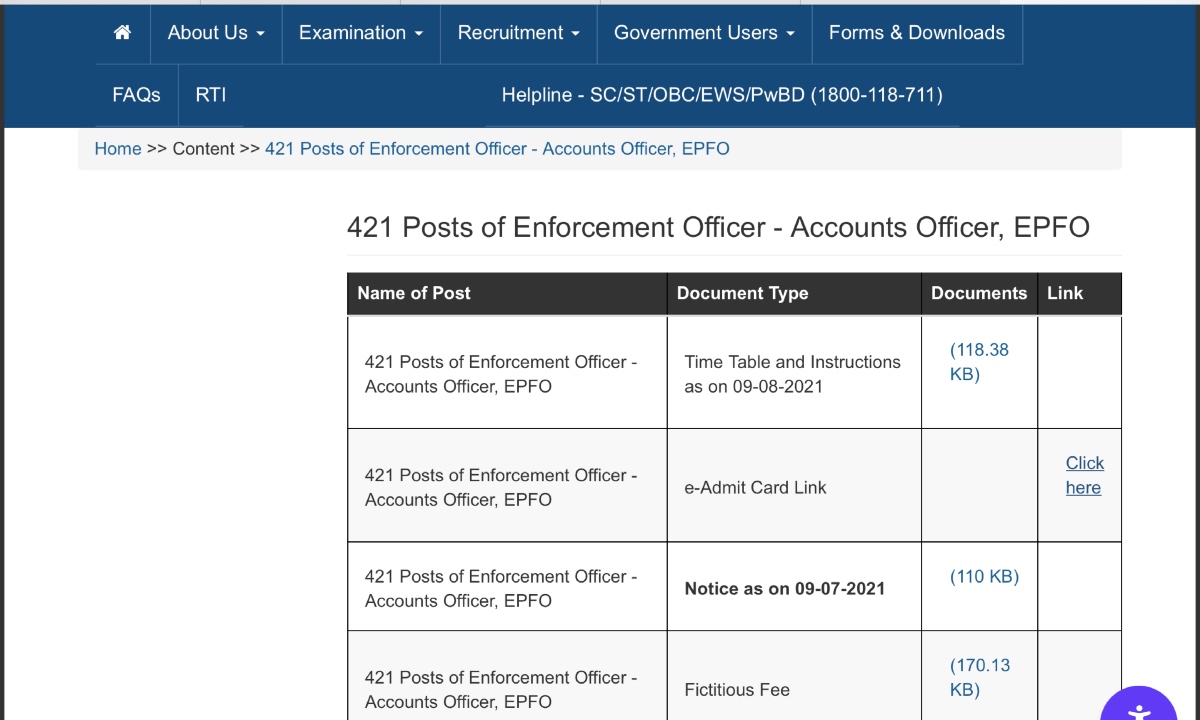Viewport: 1200px width, 720px height.
Task: Open the e-Admit Card 'Click here' link
Action: [x=1084, y=475]
